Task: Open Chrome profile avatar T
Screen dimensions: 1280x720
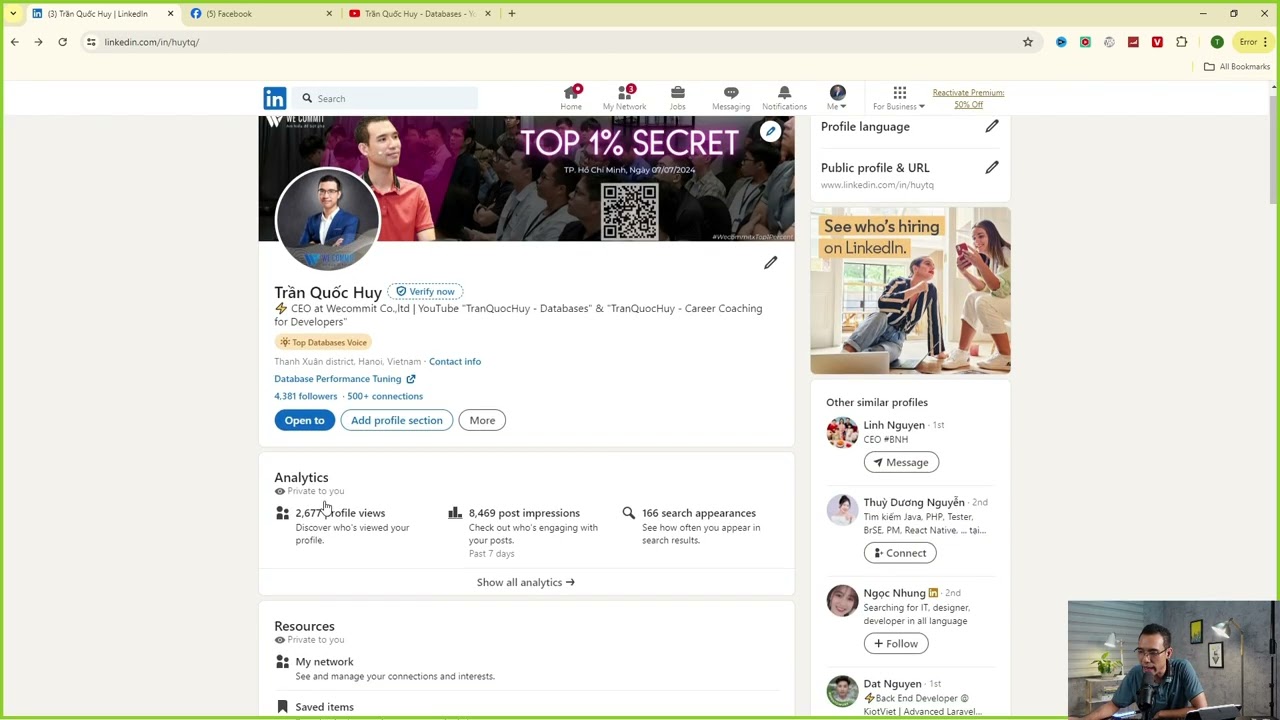Action: [x=1216, y=42]
